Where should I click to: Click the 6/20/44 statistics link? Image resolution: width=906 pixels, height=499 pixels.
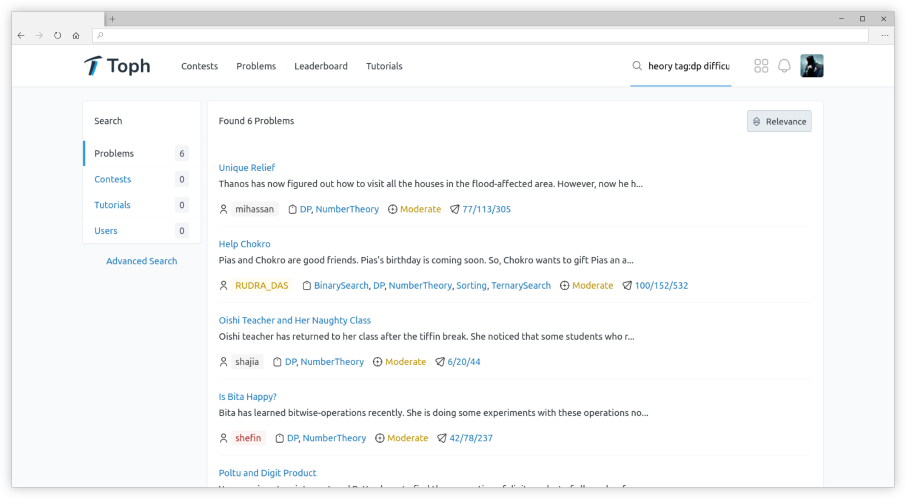click(463, 362)
